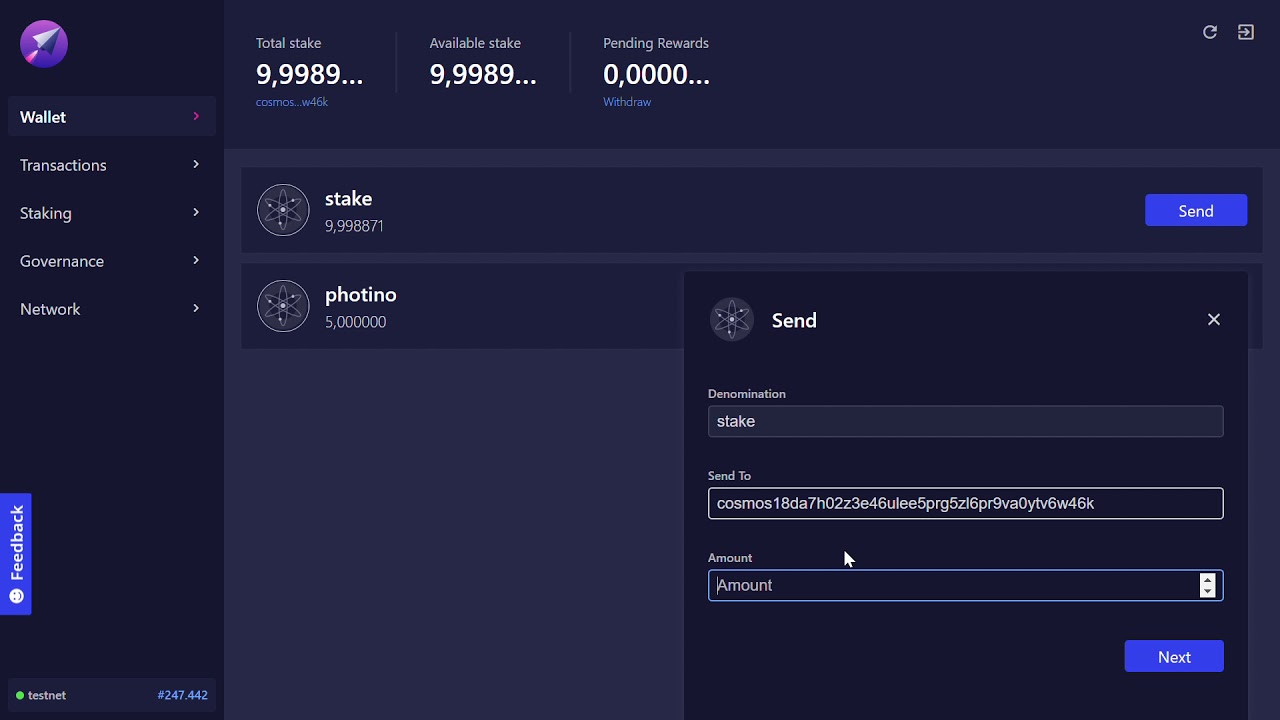The image size is (1280, 720).
Task: Increase amount with the up stepper arrow
Action: coord(1207,579)
